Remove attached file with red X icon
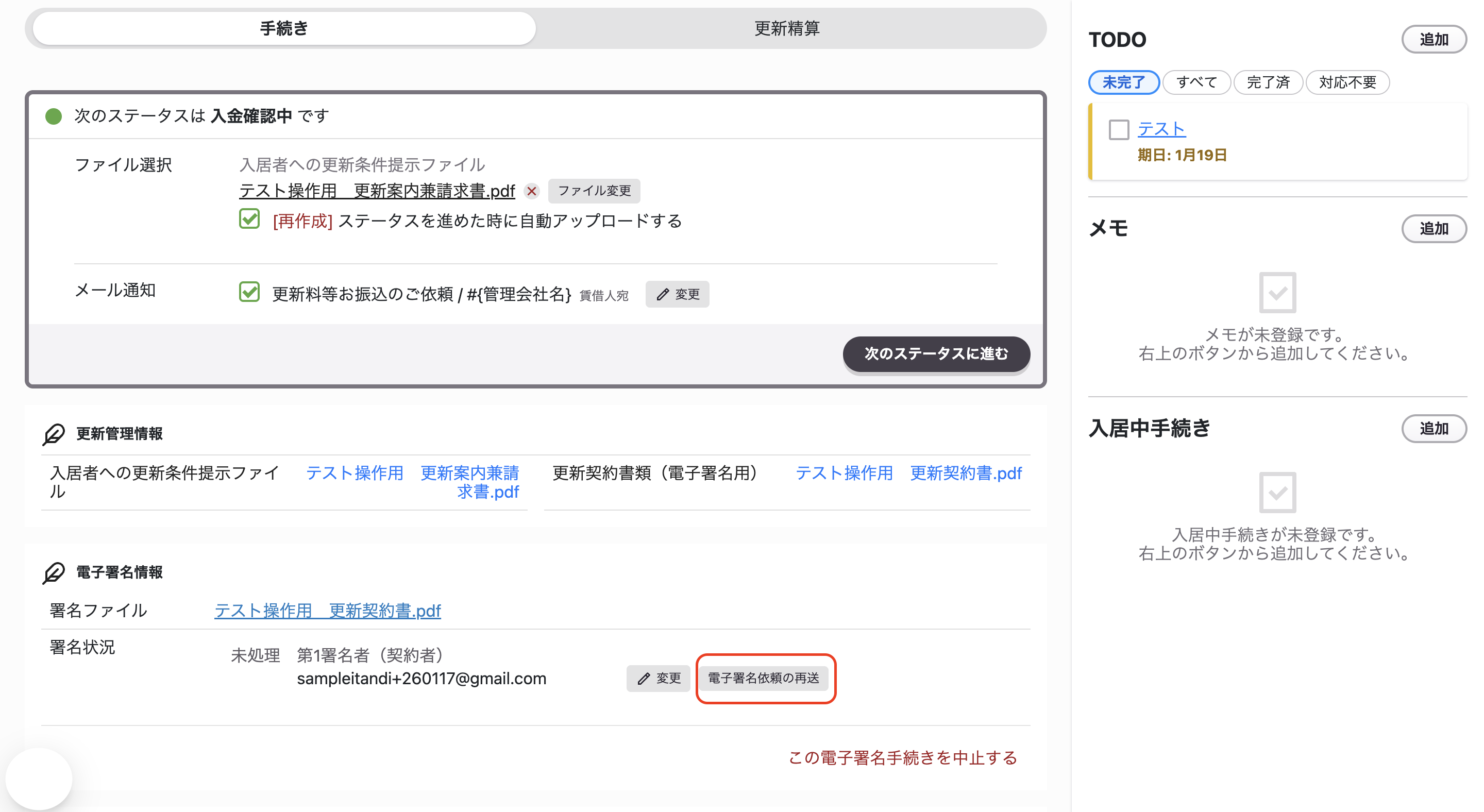1484x812 pixels. 531,191
